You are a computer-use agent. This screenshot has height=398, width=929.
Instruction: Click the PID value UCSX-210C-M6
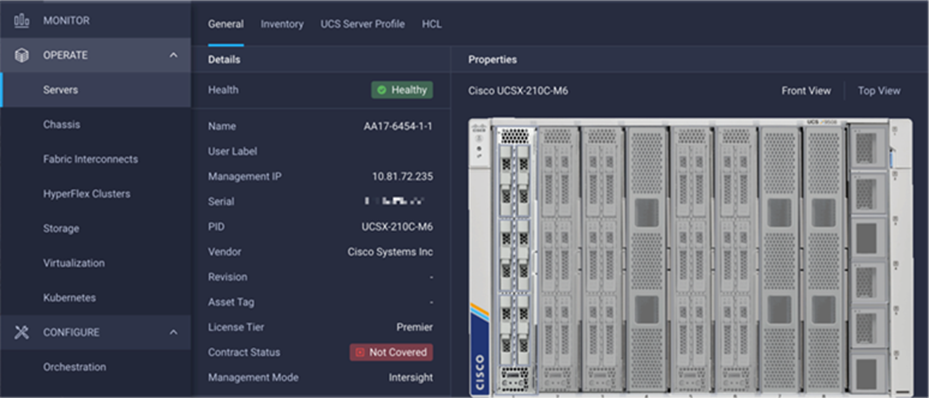point(397,227)
